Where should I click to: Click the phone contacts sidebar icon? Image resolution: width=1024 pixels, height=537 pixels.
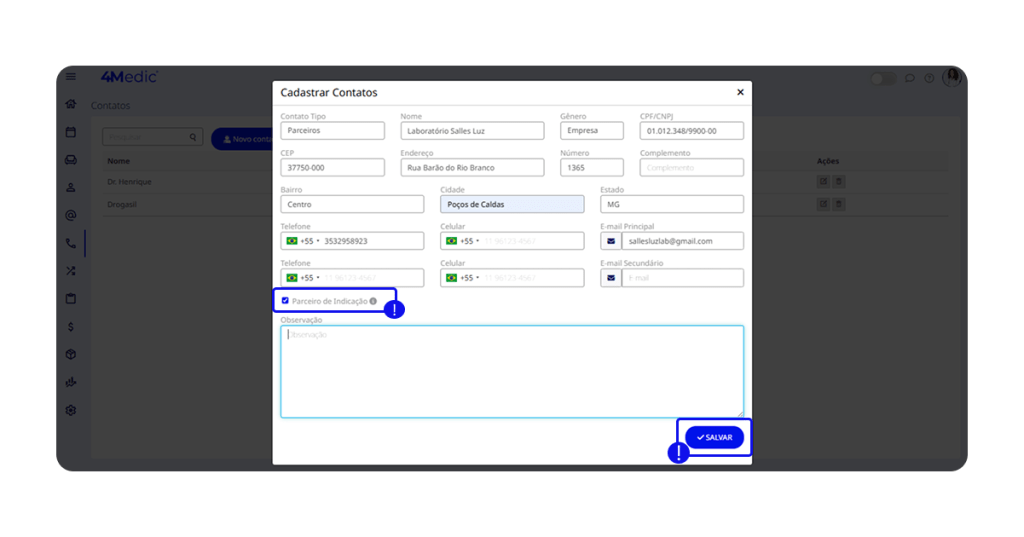[71, 243]
